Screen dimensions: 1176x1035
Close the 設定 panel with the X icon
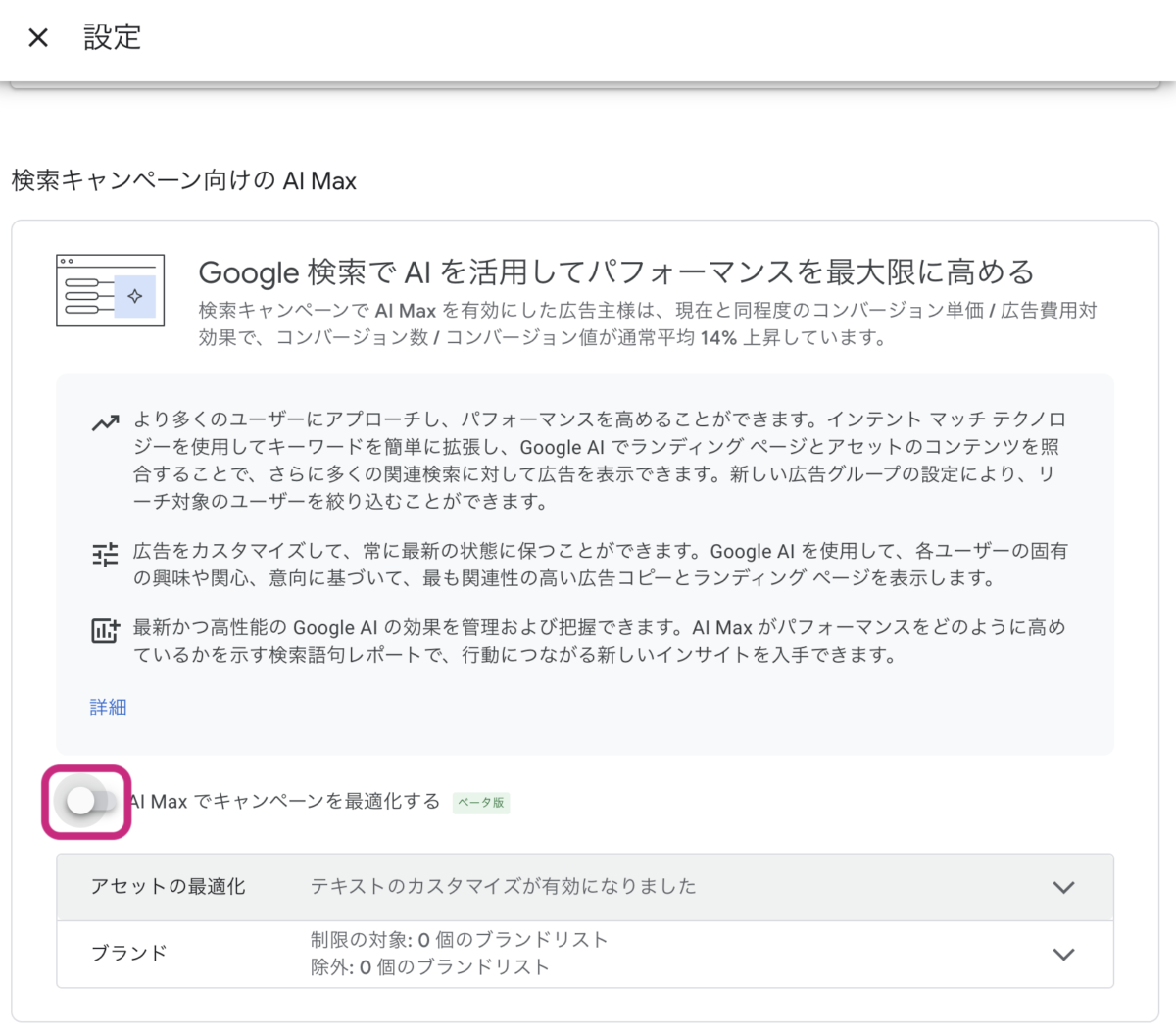pyautogui.click(x=38, y=38)
